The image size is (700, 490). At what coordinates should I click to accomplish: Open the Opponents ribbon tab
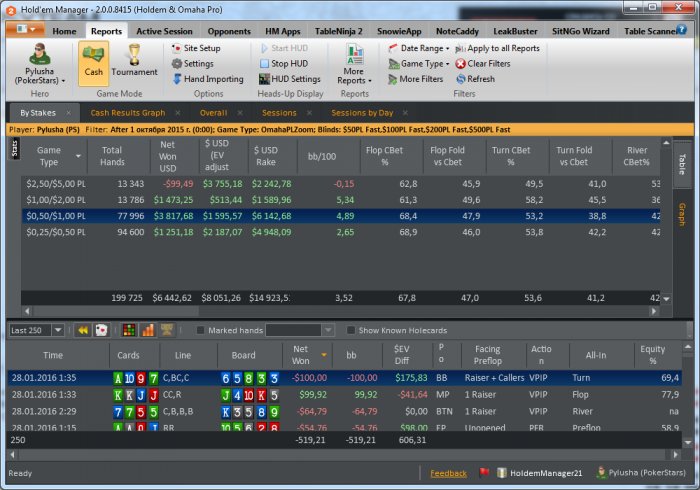tap(229, 31)
